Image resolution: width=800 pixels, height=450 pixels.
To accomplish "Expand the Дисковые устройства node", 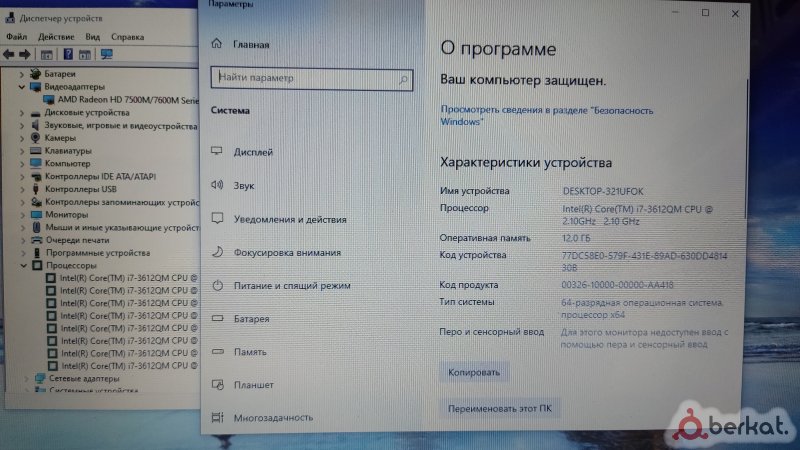I will [x=21, y=113].
